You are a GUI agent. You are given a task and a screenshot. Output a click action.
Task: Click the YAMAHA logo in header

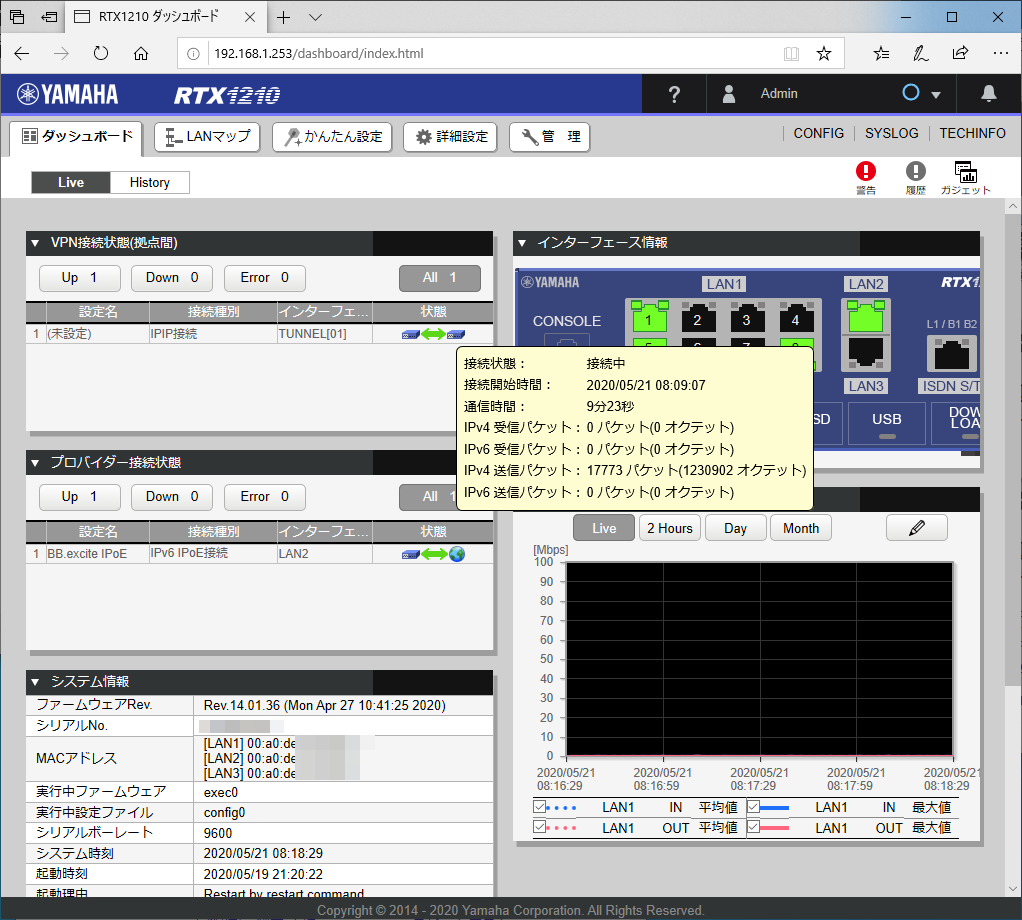point(68,94)
